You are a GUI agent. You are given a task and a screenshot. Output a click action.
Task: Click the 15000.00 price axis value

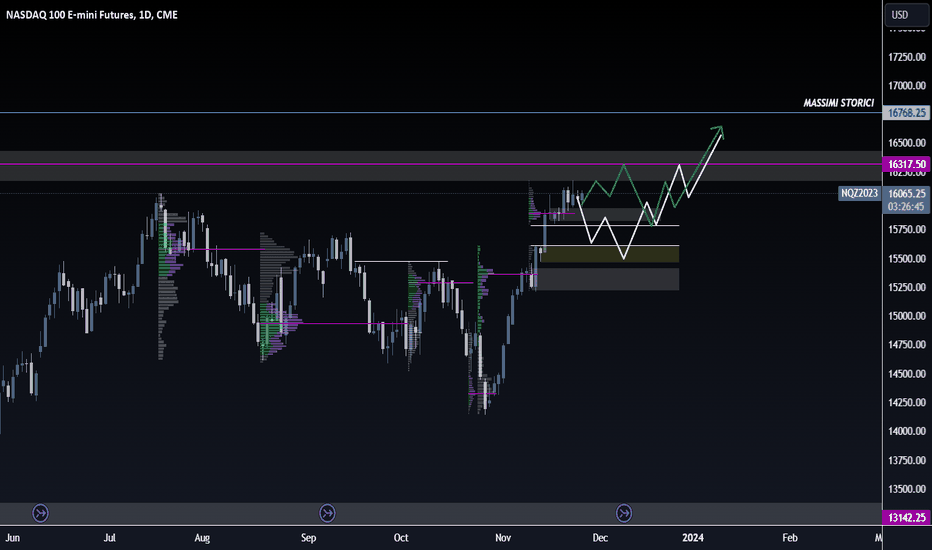906,316
